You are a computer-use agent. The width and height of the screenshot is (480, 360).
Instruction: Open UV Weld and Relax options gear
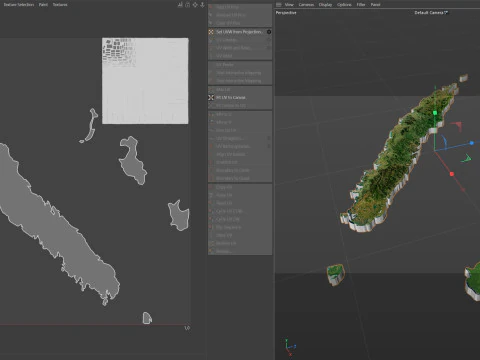pos(269,48)
